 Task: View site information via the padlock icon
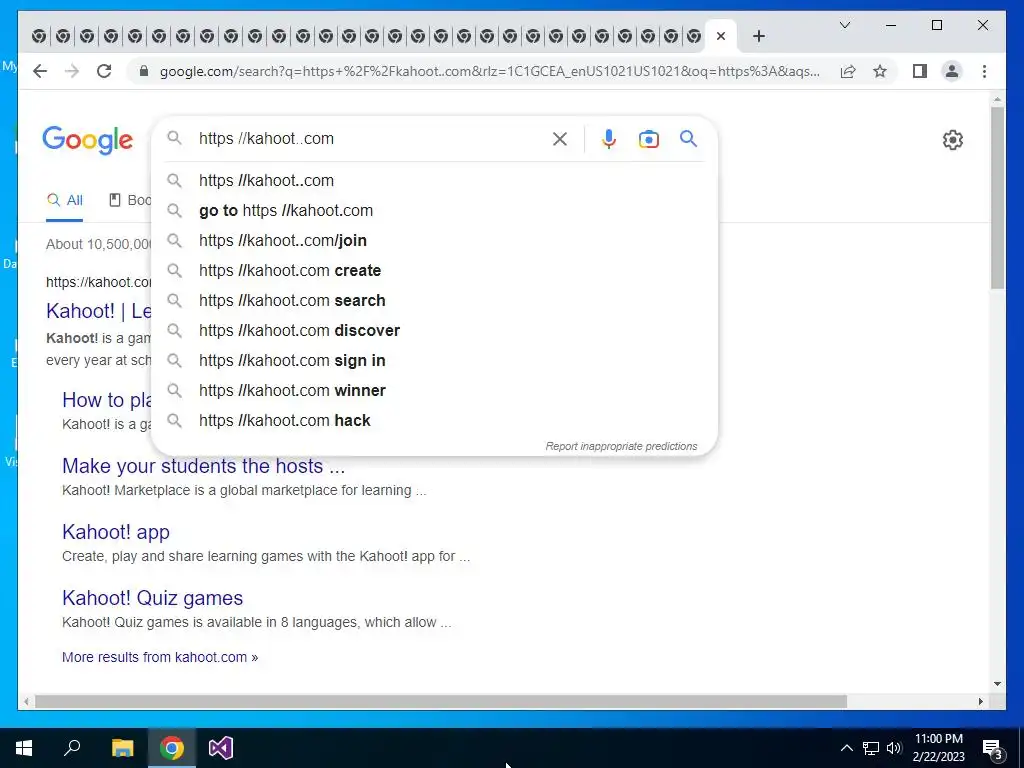[144, 71]
